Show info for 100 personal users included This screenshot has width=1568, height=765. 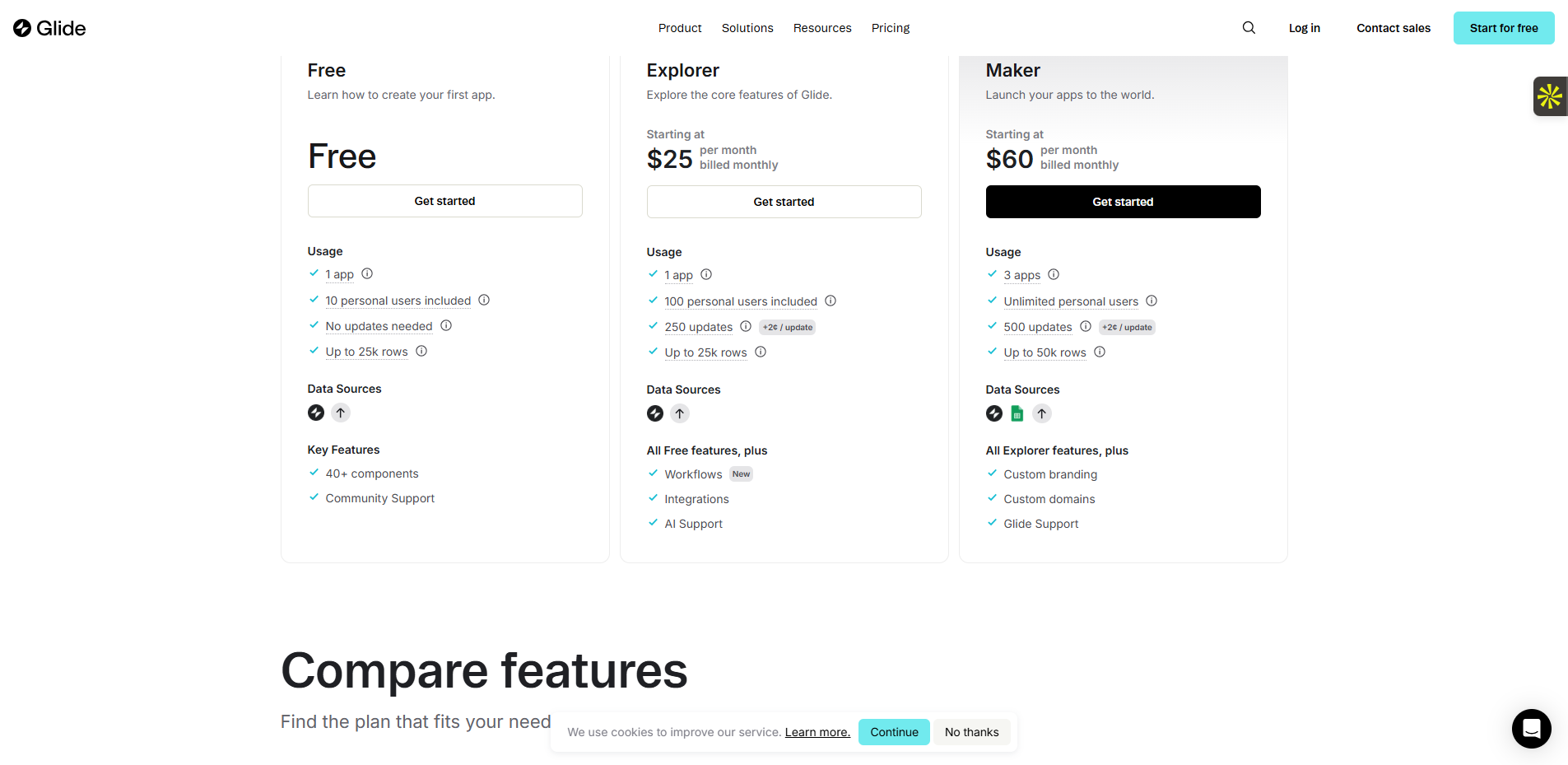click(x=831, y=301)
